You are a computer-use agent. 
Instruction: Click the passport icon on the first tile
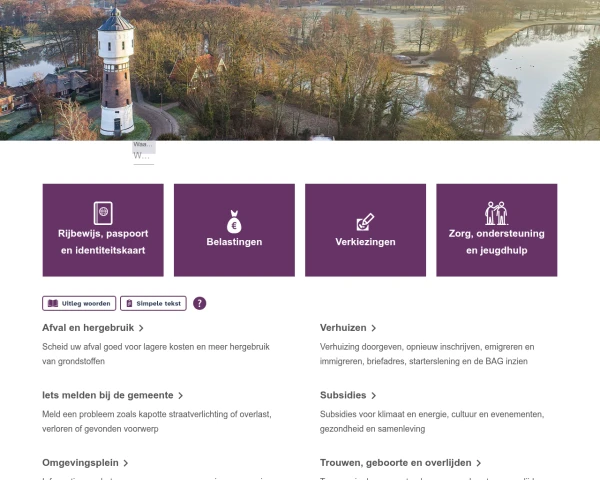click(x=103, y=213)
